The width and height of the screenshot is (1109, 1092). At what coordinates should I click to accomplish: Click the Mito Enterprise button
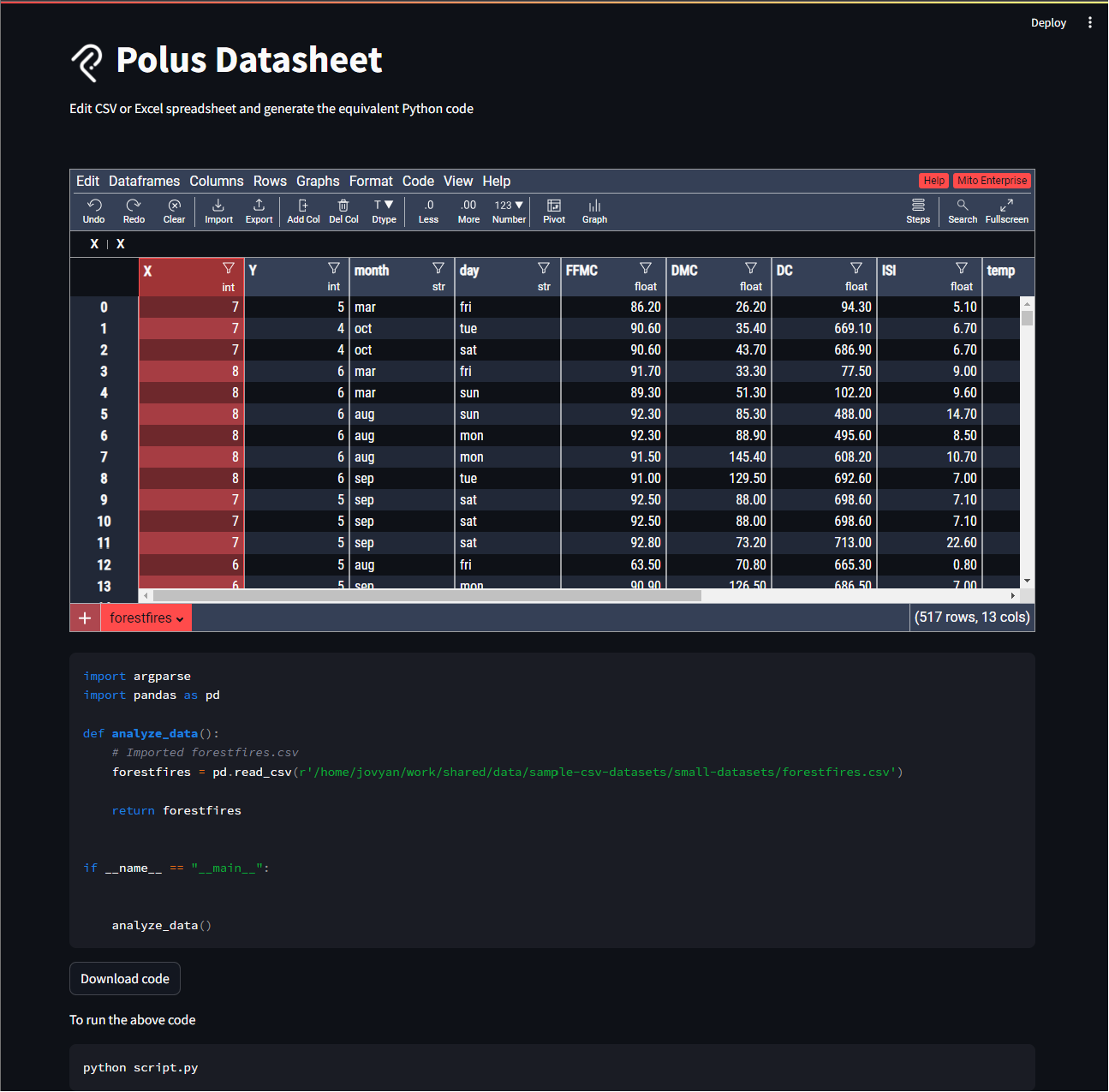click(992, 181)
